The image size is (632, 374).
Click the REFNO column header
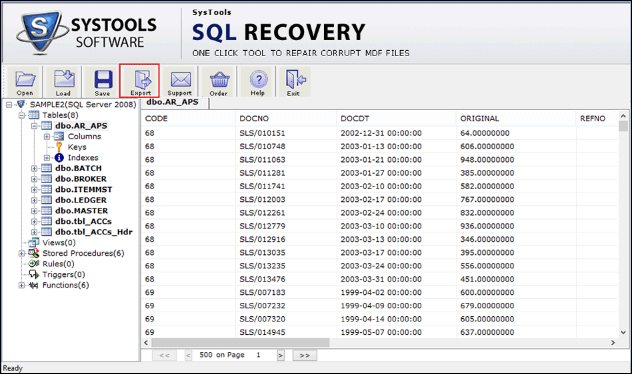click(x=597, y=118)
